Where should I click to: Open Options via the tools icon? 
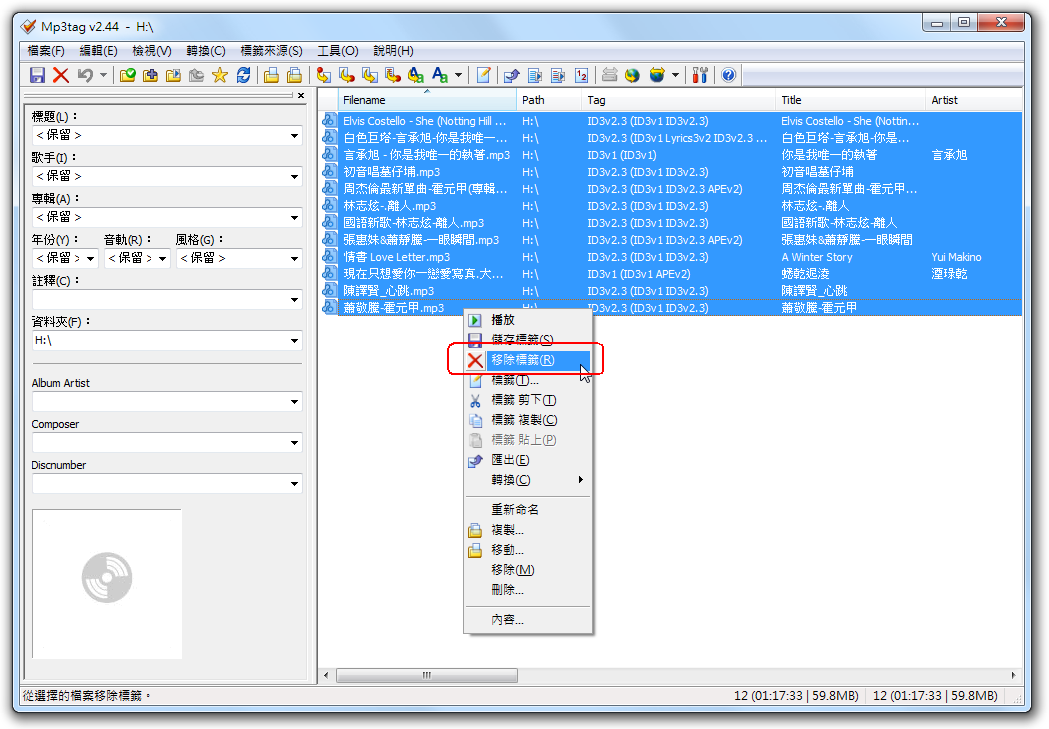700,75
